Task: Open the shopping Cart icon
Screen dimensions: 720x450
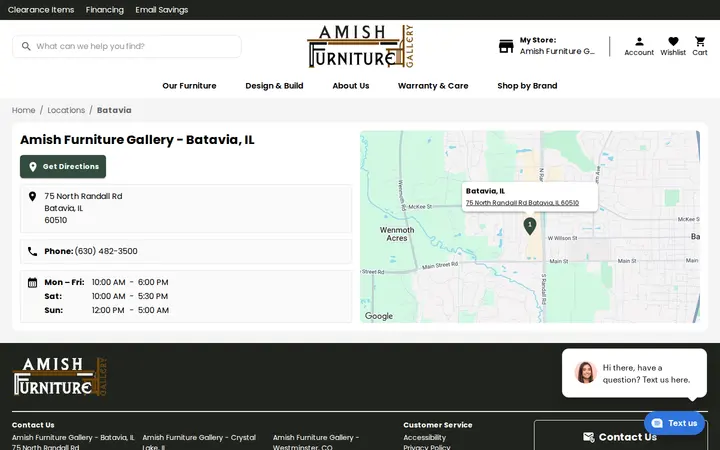Action: coord(700,42)
